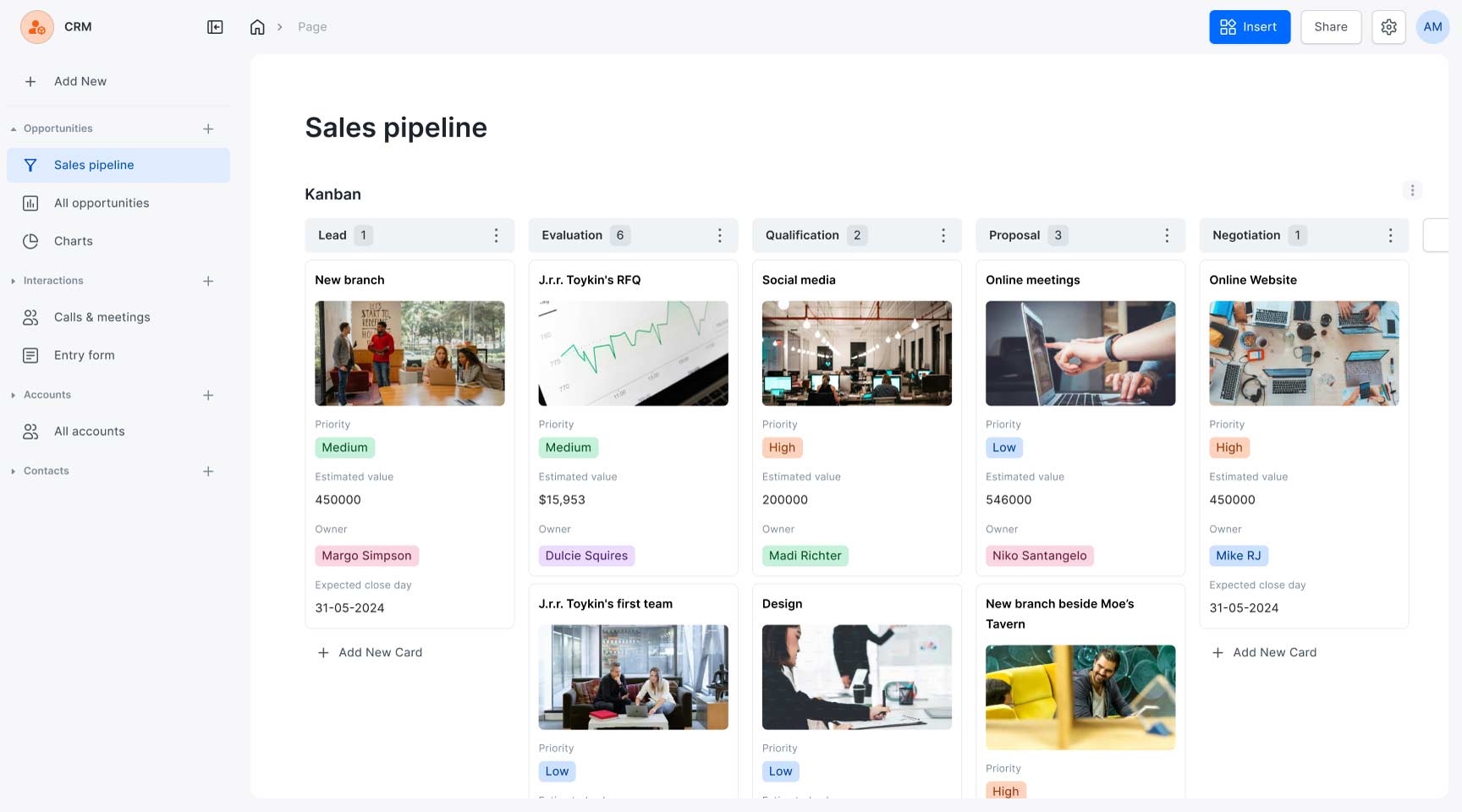Expand the Interactions section

14,281
